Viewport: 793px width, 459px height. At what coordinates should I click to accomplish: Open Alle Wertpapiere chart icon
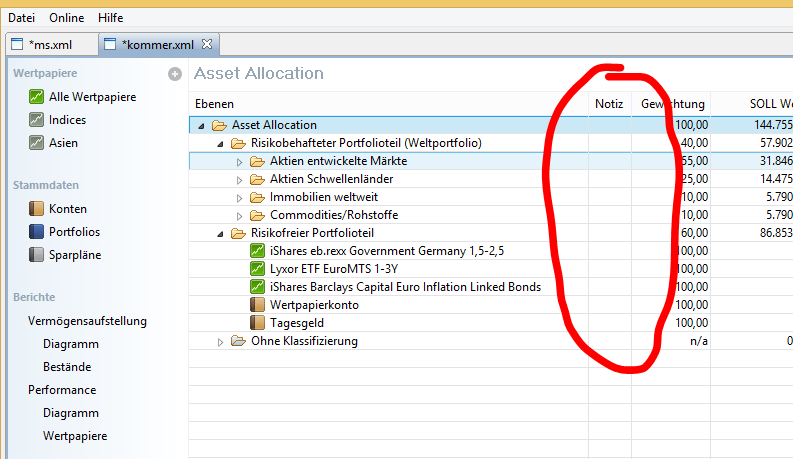pos(36,97)
